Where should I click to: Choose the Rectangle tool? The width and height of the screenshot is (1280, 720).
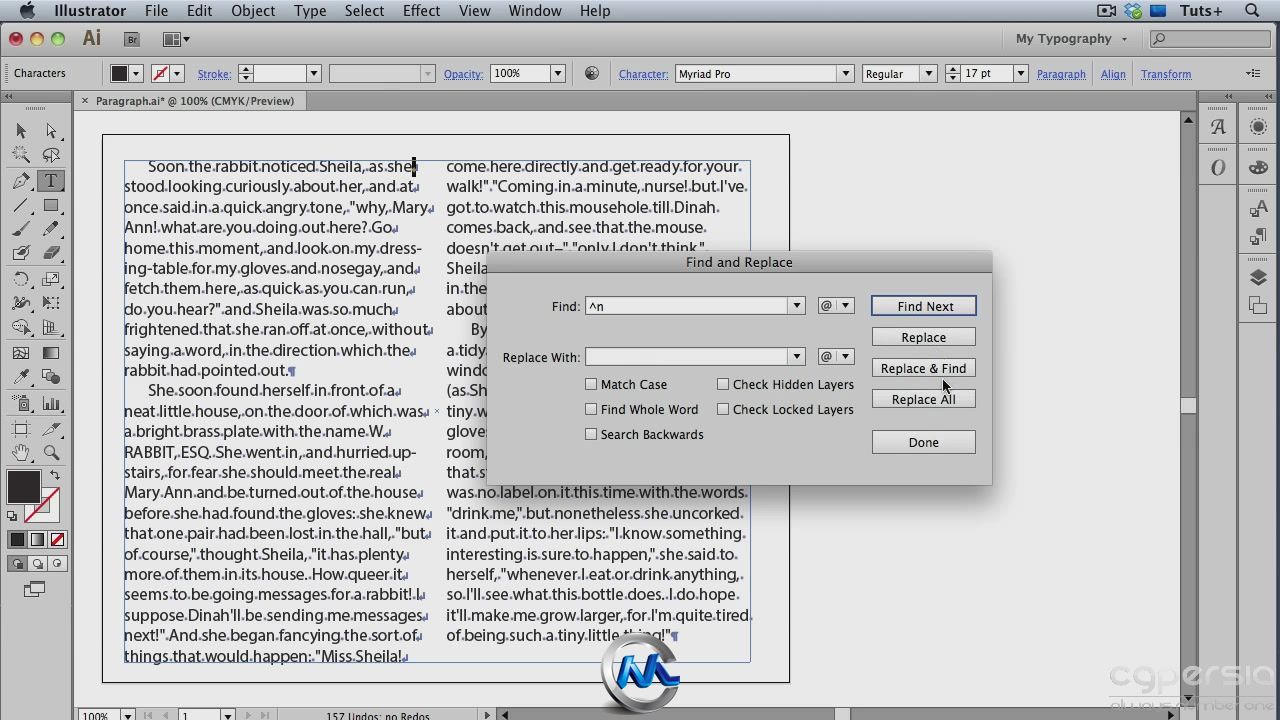[x=51, y=205]
